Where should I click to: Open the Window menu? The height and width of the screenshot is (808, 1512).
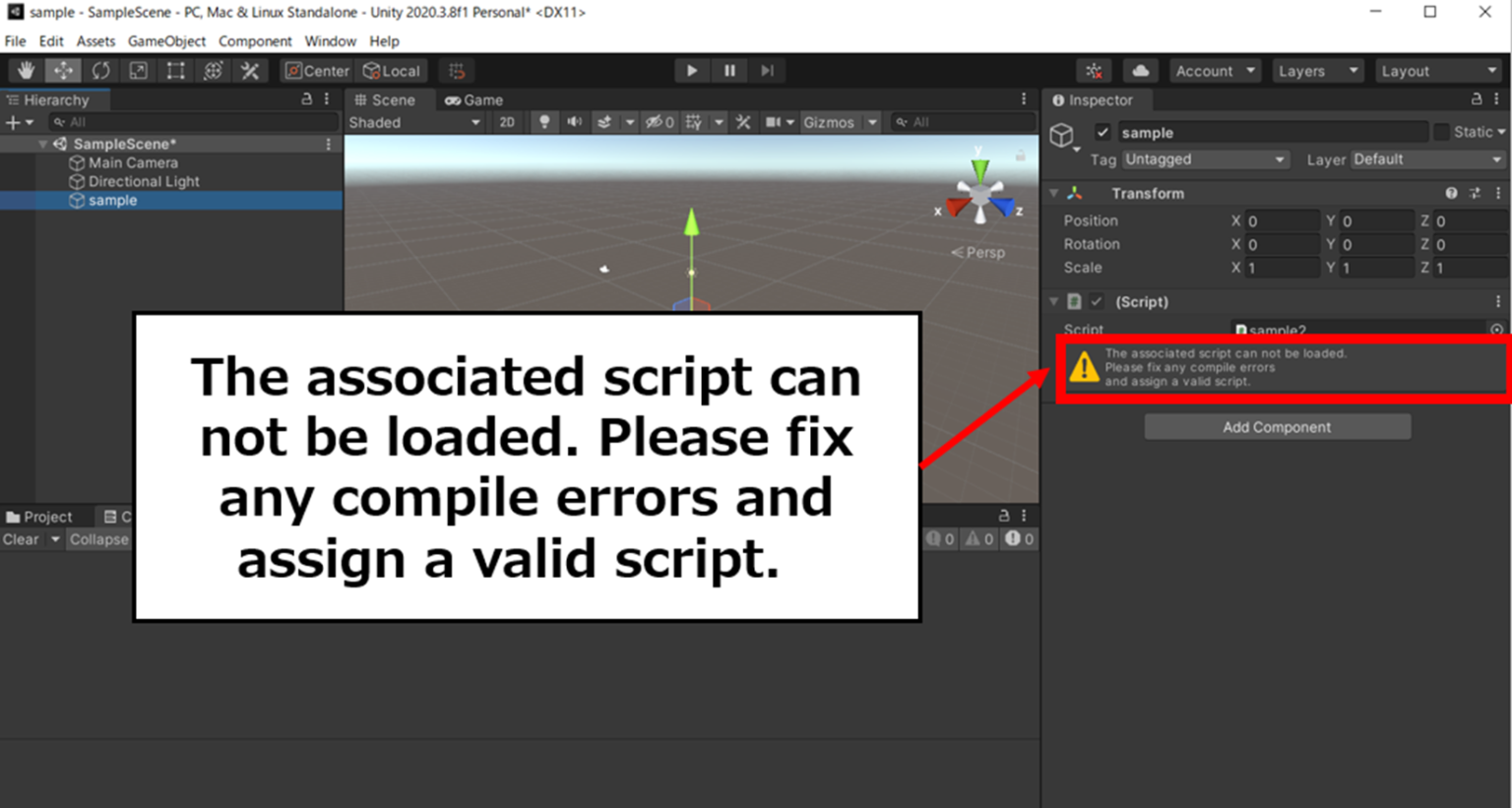pyautogui.click(x=330, y=41)
